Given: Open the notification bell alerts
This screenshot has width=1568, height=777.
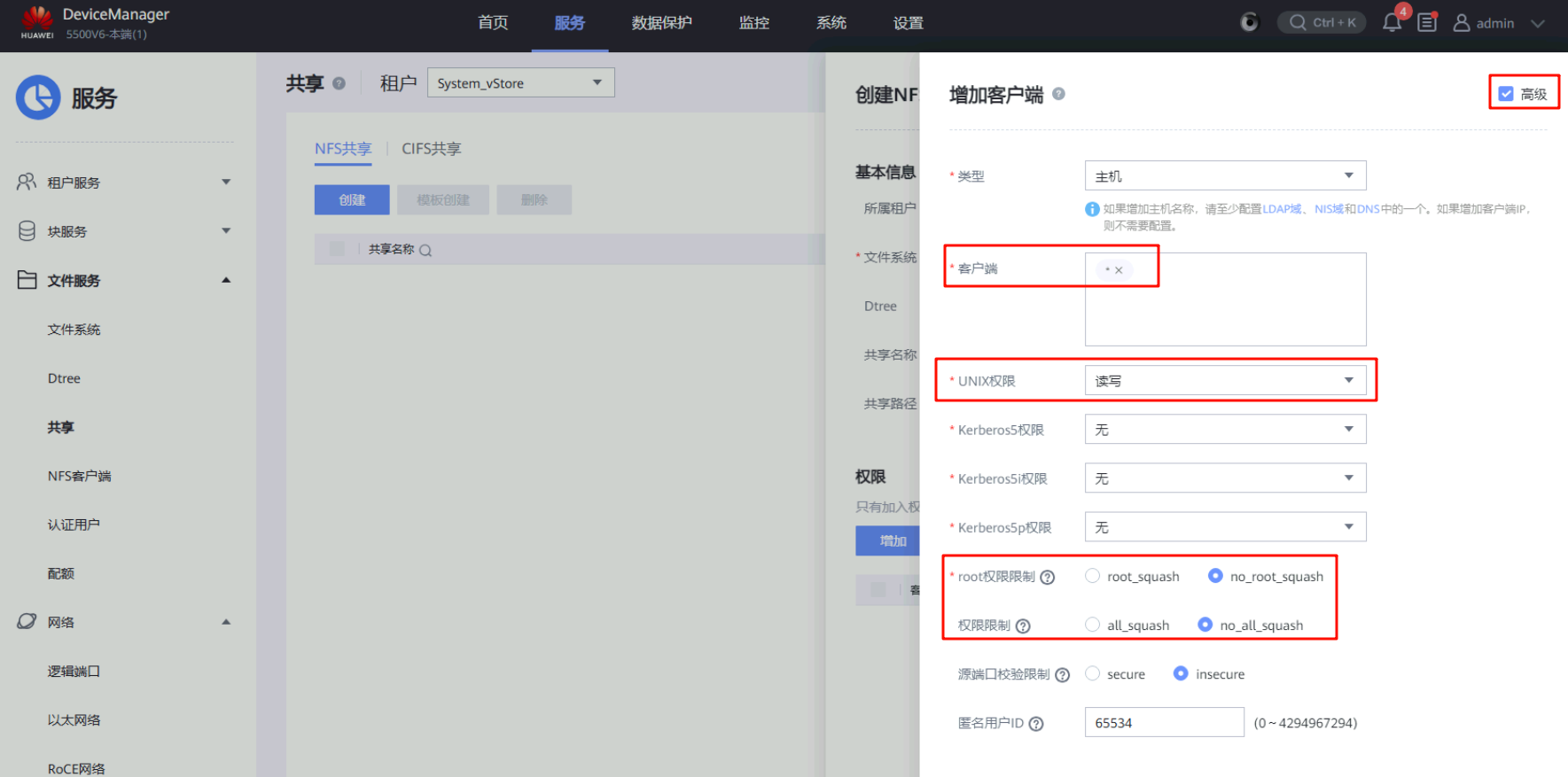Looking at the screenshot, I should 1392,23.
